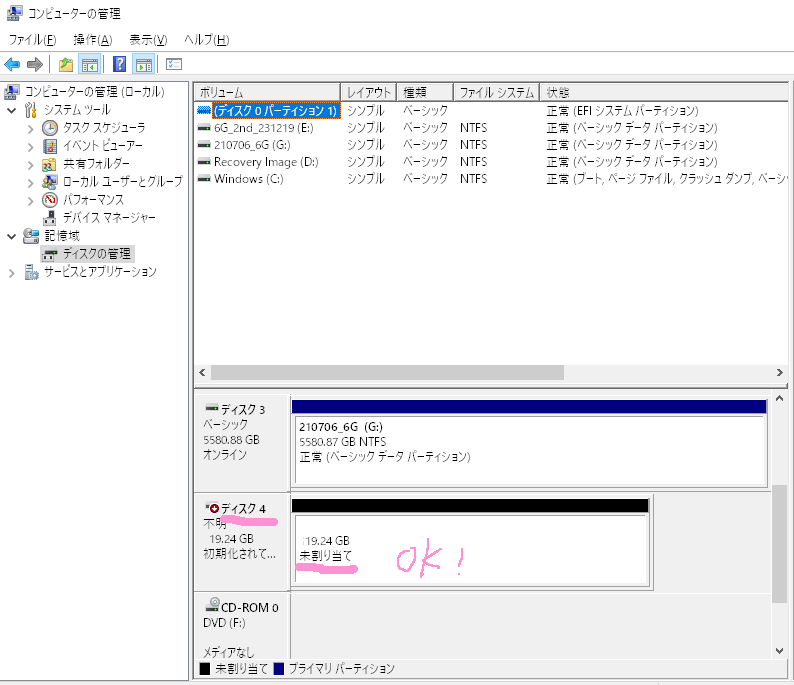Sort by the Status (状態) column header
The width and height of the screenshot is (794, 685).
click(664, 92)
